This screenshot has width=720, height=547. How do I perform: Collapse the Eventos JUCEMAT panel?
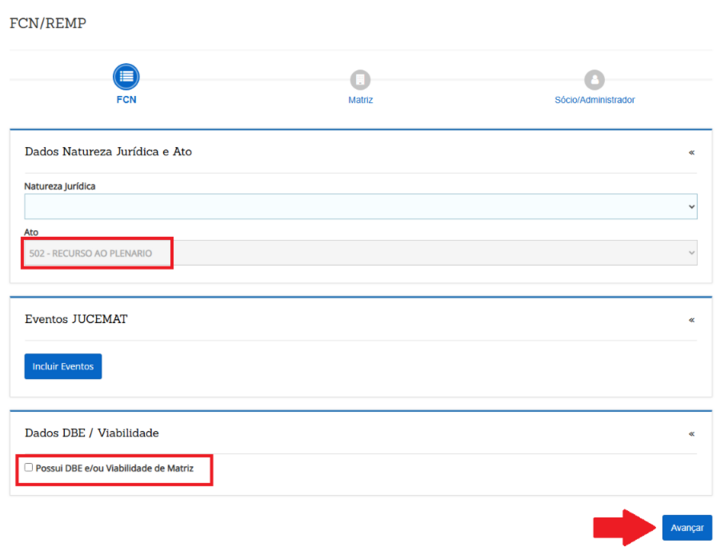[691, 320]
